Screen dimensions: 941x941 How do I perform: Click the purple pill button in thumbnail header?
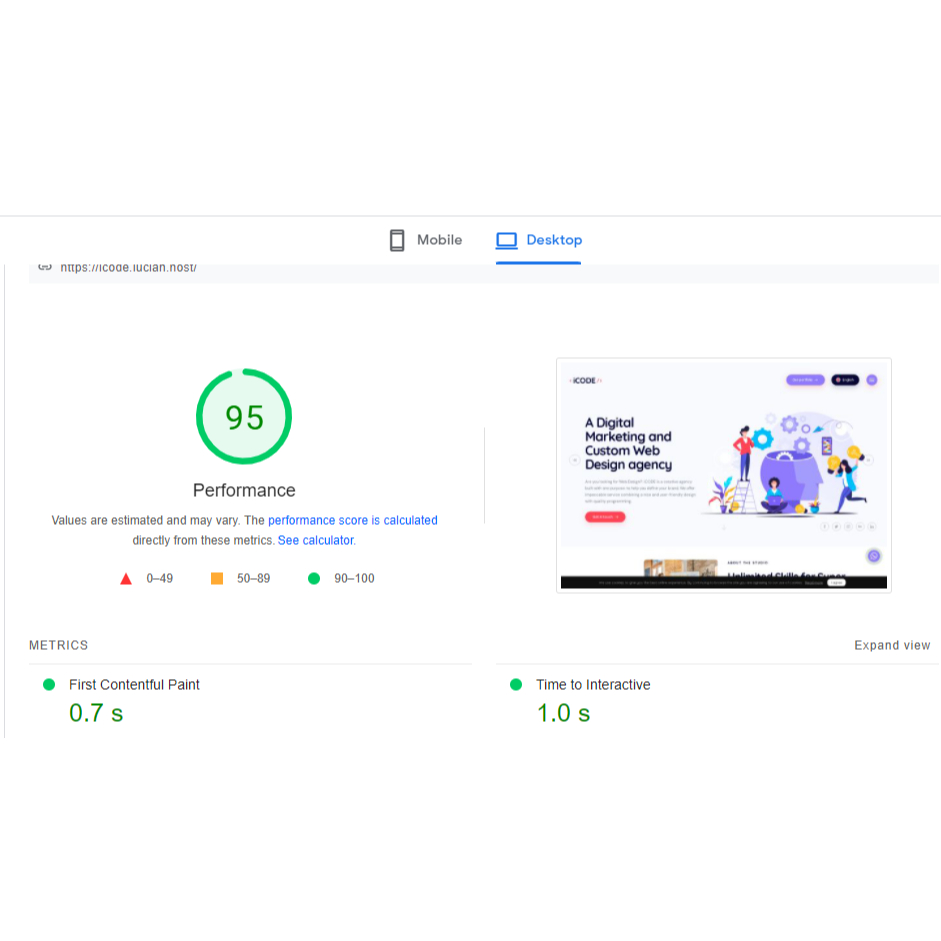[805, 380]
